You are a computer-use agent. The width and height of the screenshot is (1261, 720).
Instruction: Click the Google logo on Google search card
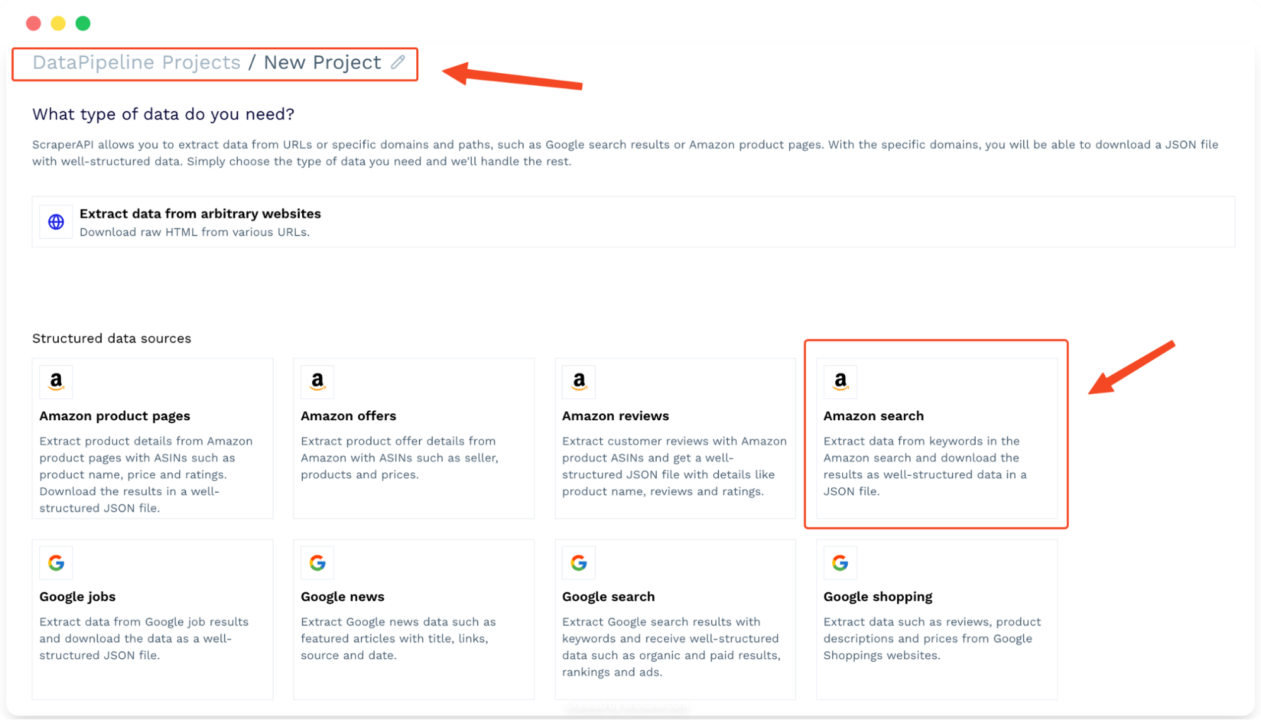point(579,563)
